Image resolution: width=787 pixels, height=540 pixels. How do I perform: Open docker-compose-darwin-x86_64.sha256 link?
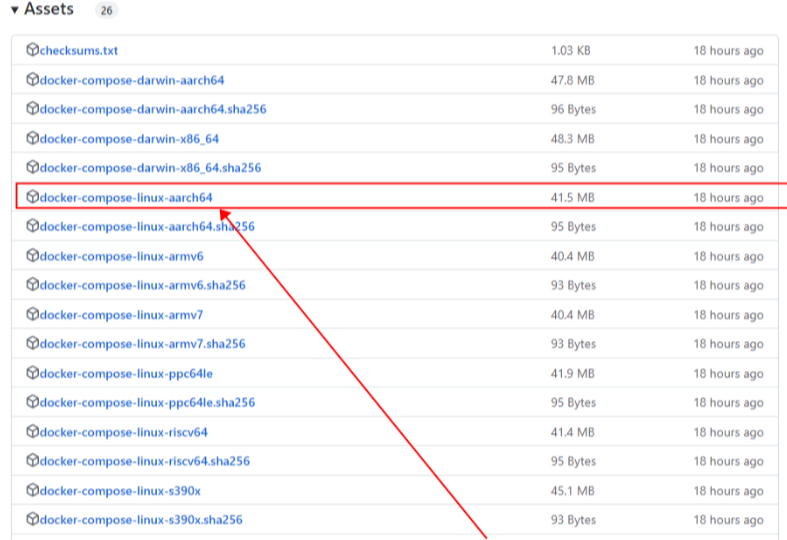151,168
